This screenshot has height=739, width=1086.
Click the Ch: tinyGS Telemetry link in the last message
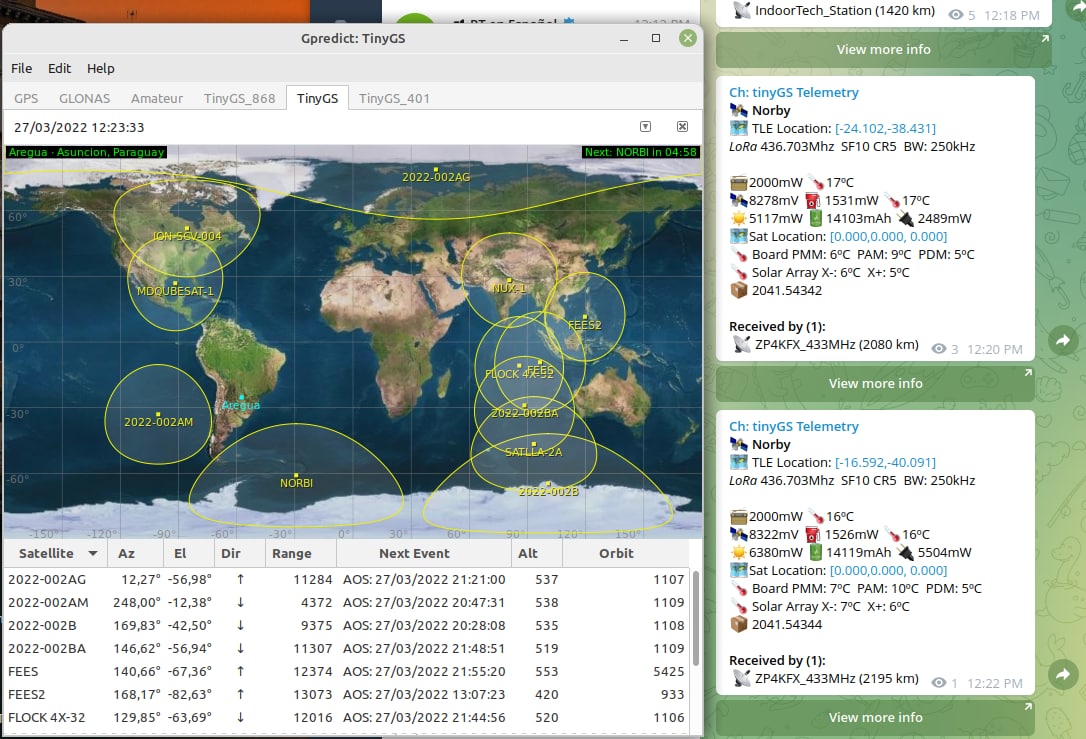(793, 426)
